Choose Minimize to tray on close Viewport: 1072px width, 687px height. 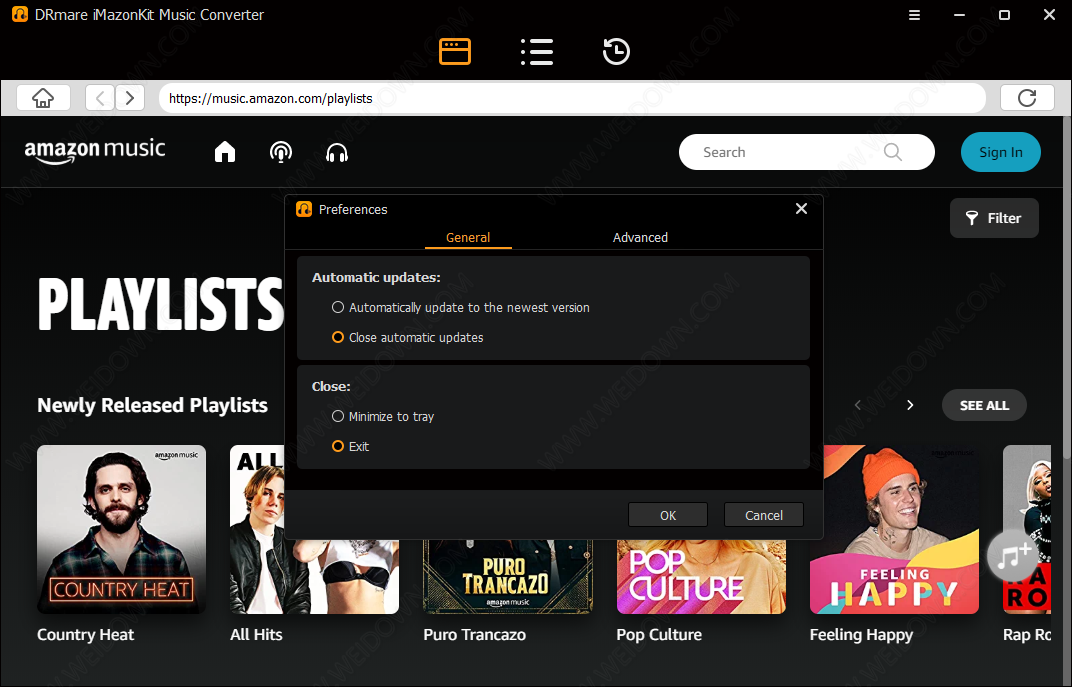[x=383, y=416]
